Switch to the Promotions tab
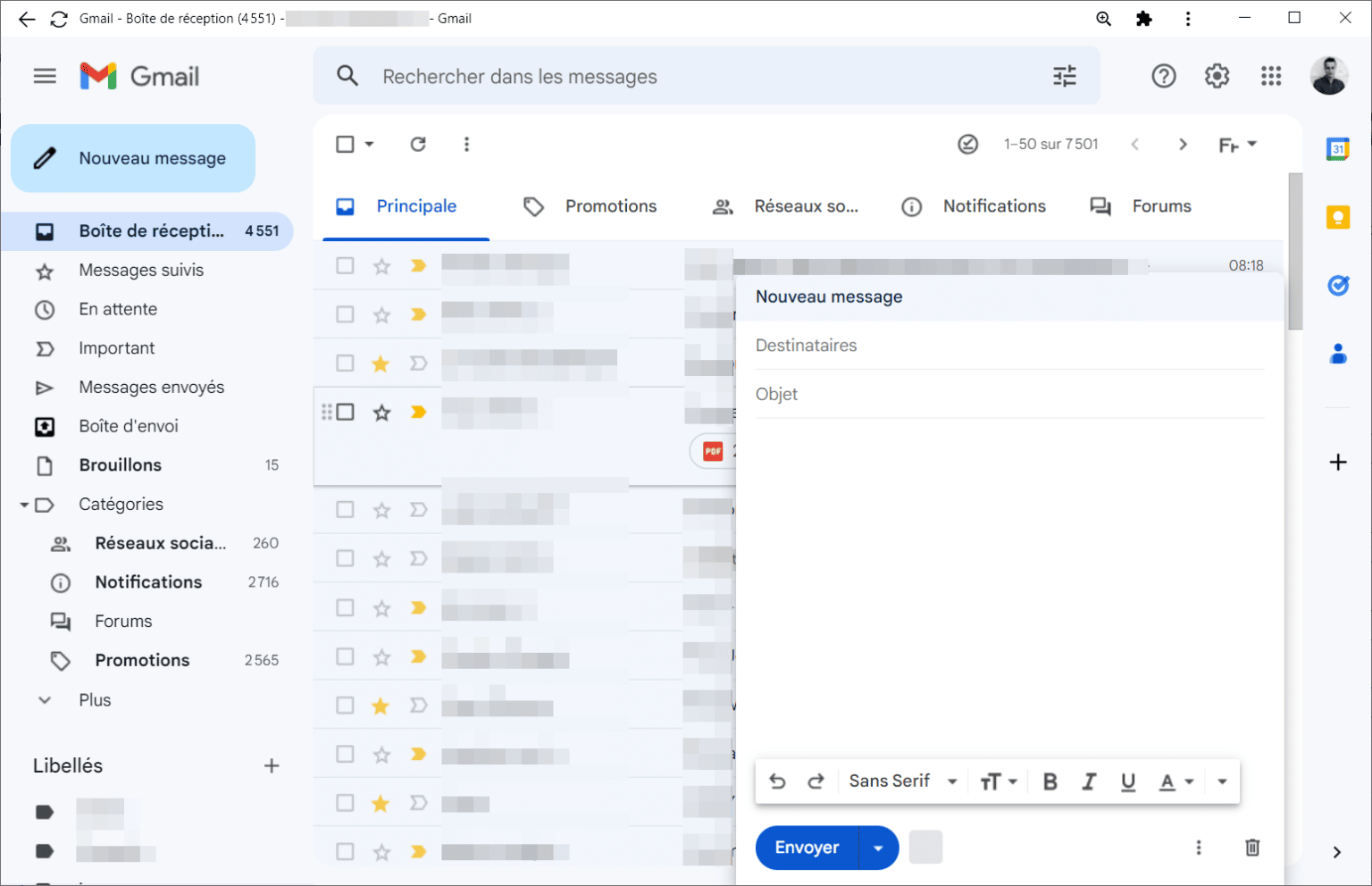 coord(610,205)
